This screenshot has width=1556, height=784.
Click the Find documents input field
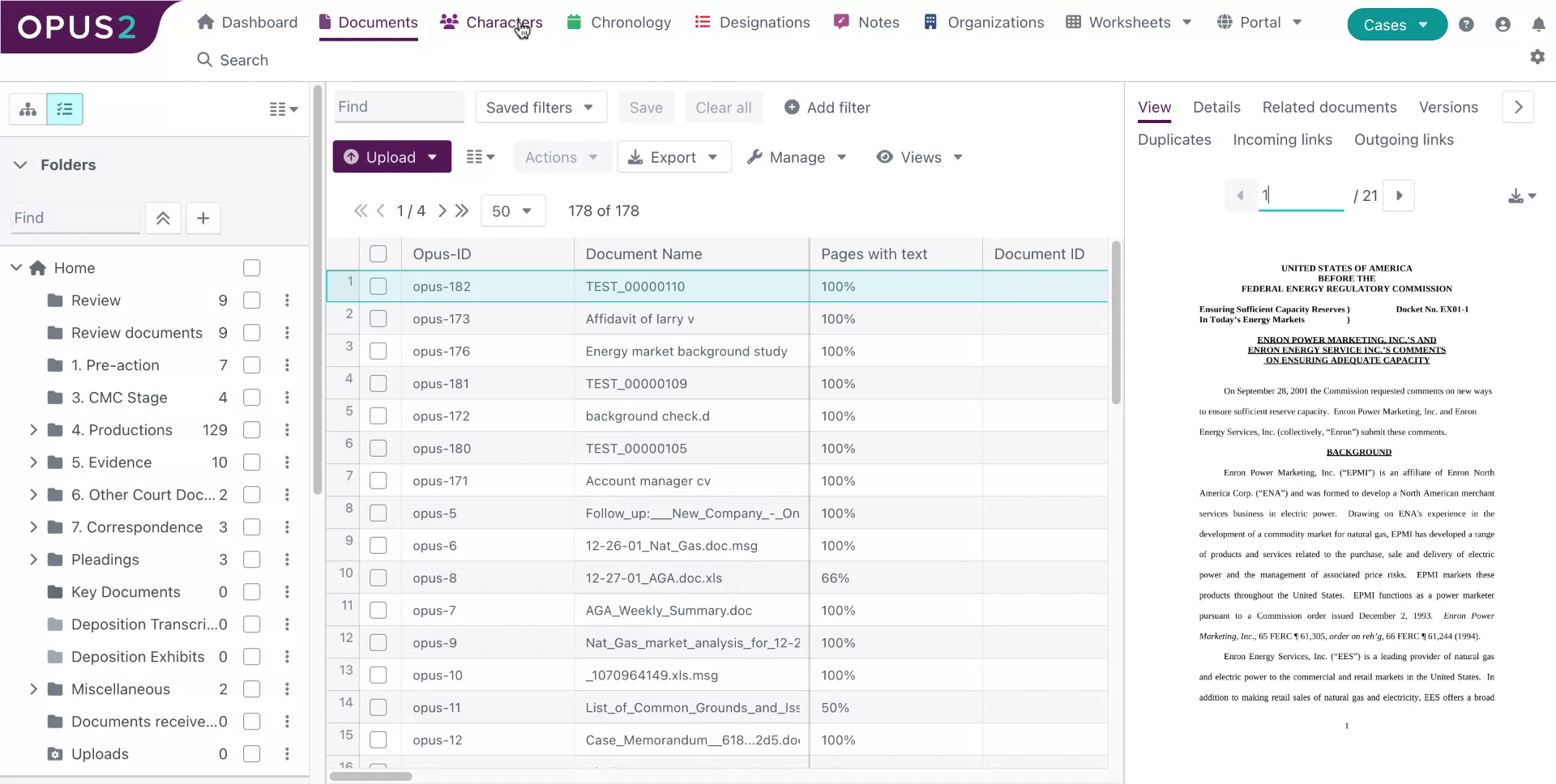[x=399, y=106]
